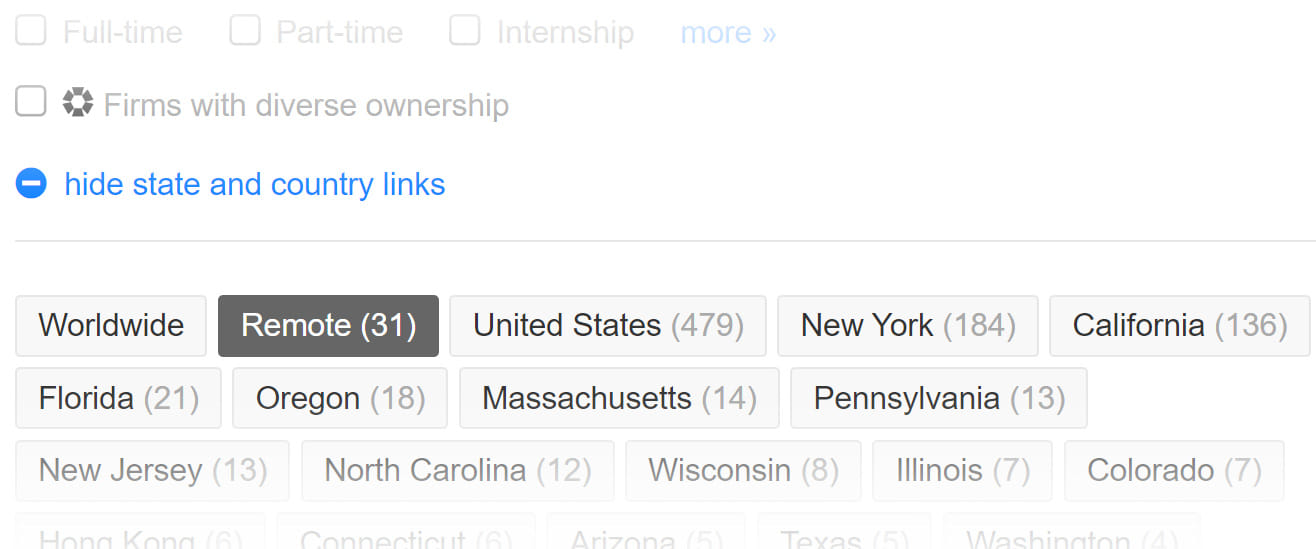The height and width of the screenshot is (549, 1316).
Task: Enable the Full-time checkbox
Action: pos(31,31)
